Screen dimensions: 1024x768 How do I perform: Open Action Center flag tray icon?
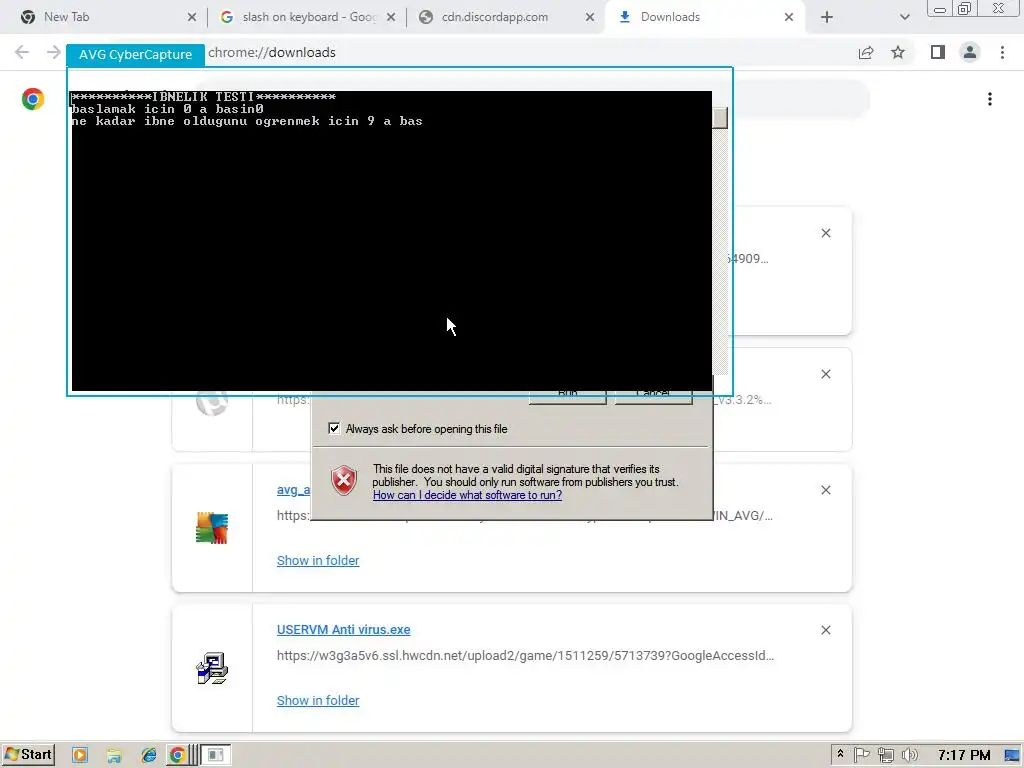[x=862, y=756]
